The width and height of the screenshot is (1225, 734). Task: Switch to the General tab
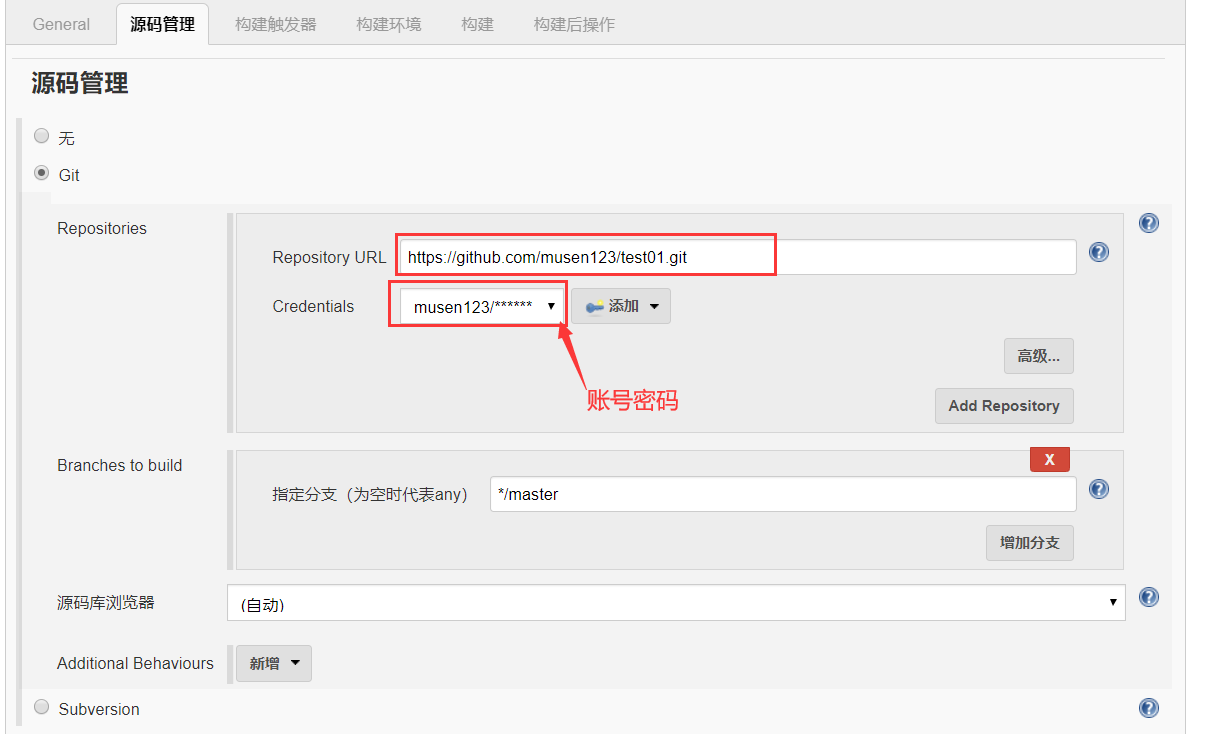tap(61, 24)
